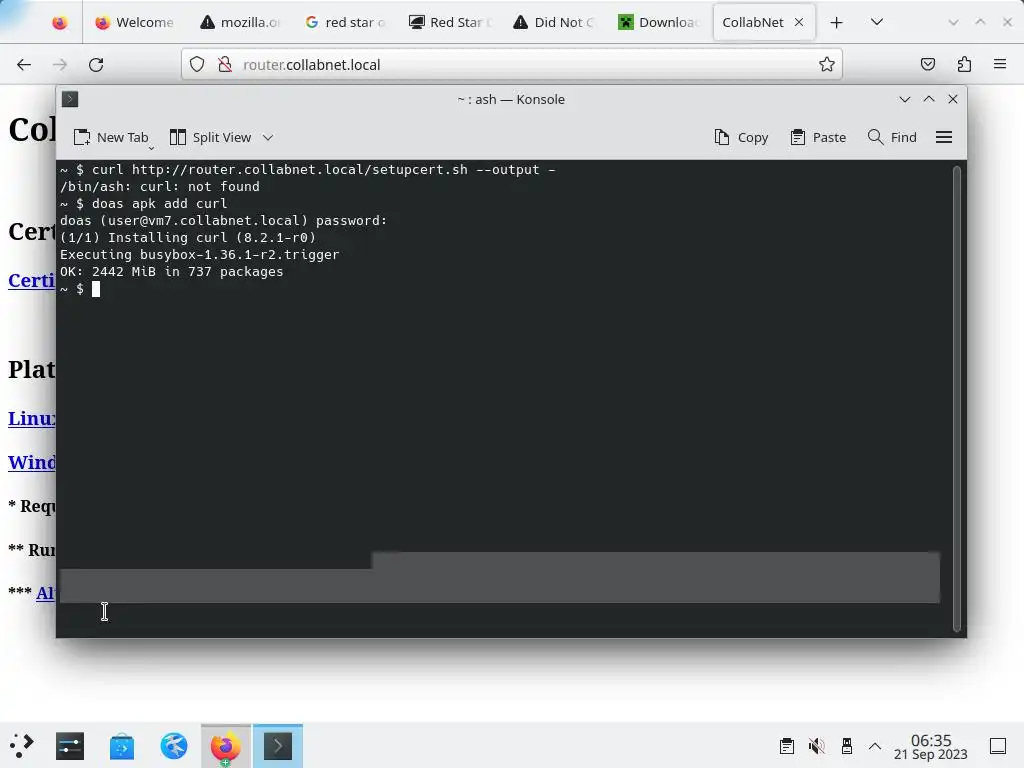The height and width of the screenshot is (768, 1024).
Task: Open the Save to Pocket icon
Action: click(927, 64)
